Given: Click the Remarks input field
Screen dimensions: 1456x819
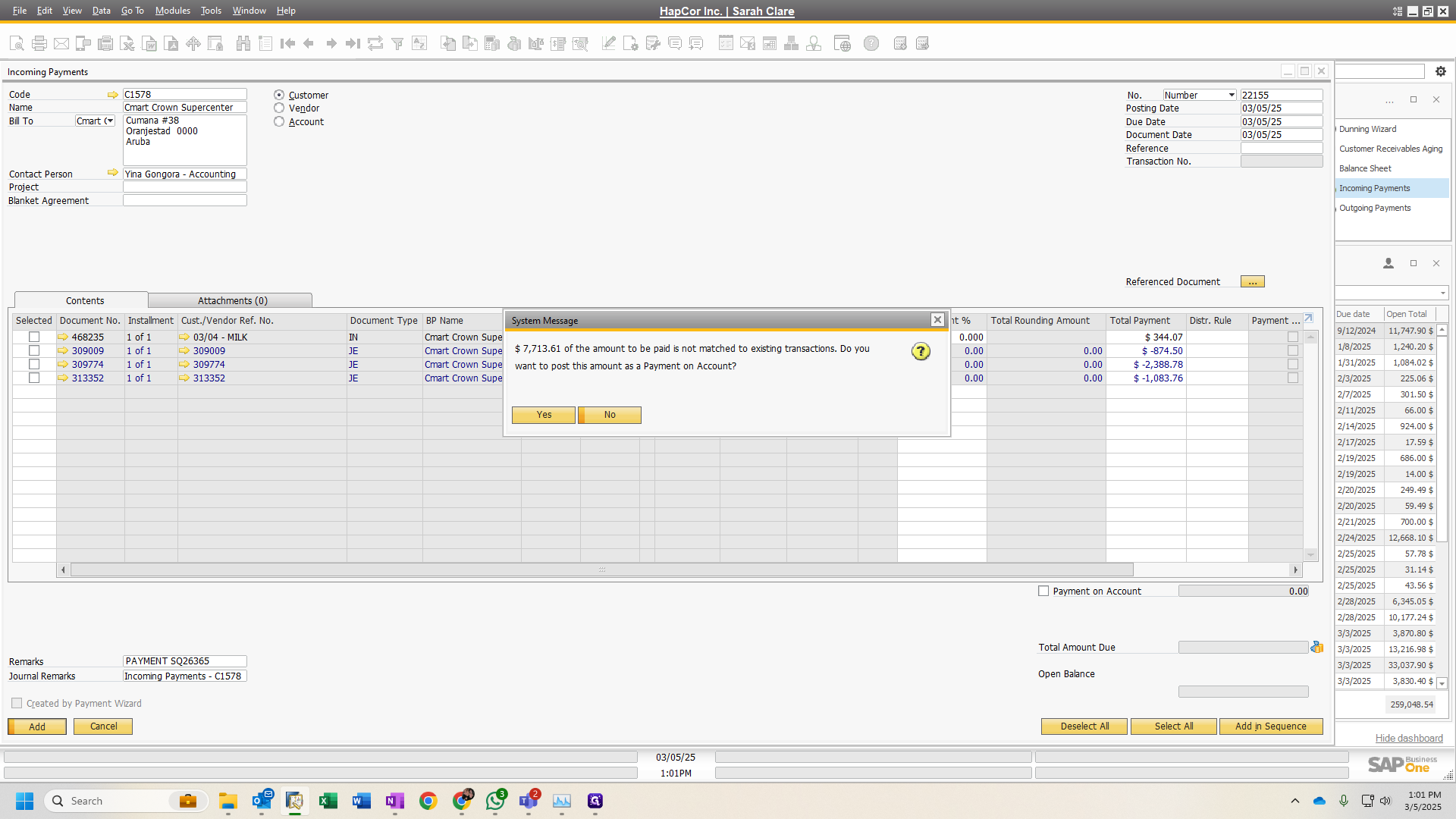Looking at the screenshot, I should 185,661.
